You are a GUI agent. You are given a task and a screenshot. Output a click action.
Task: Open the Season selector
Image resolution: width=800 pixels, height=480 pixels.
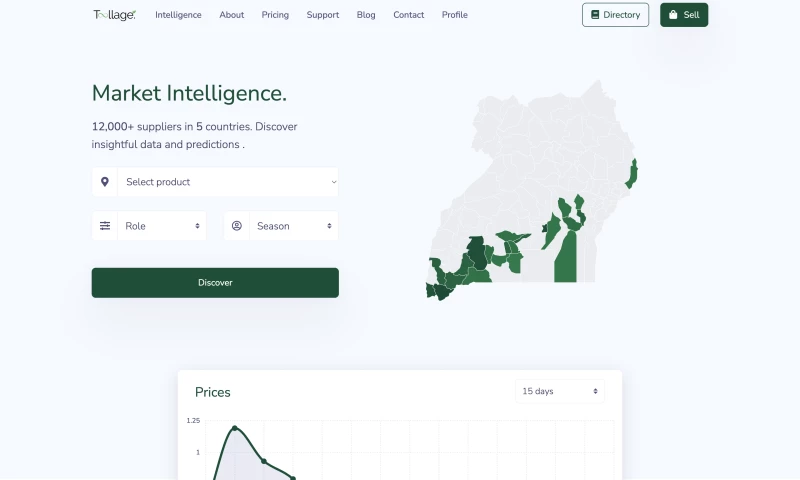293,226
